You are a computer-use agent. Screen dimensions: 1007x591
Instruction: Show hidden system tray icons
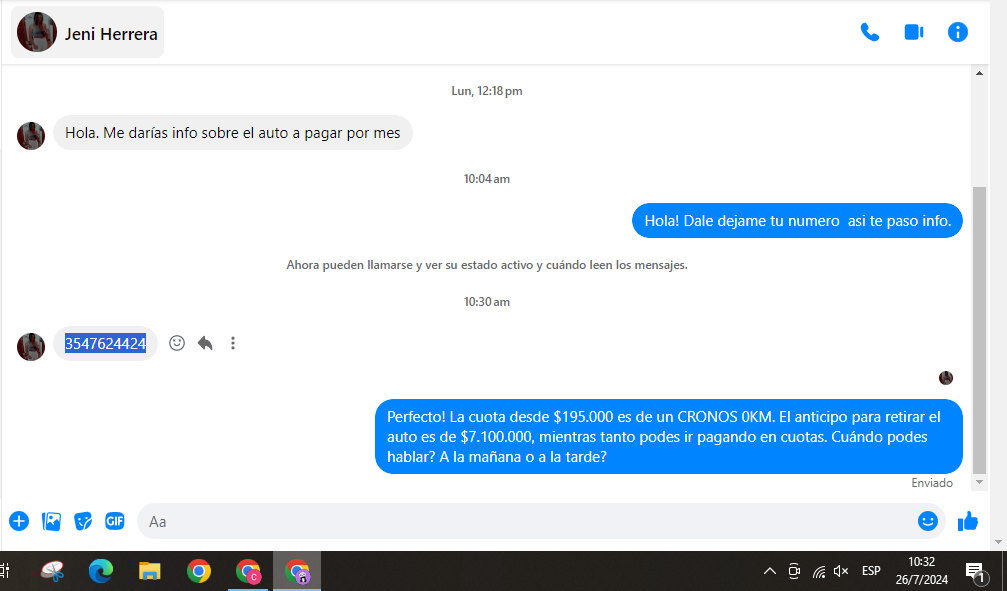[769, 571]
